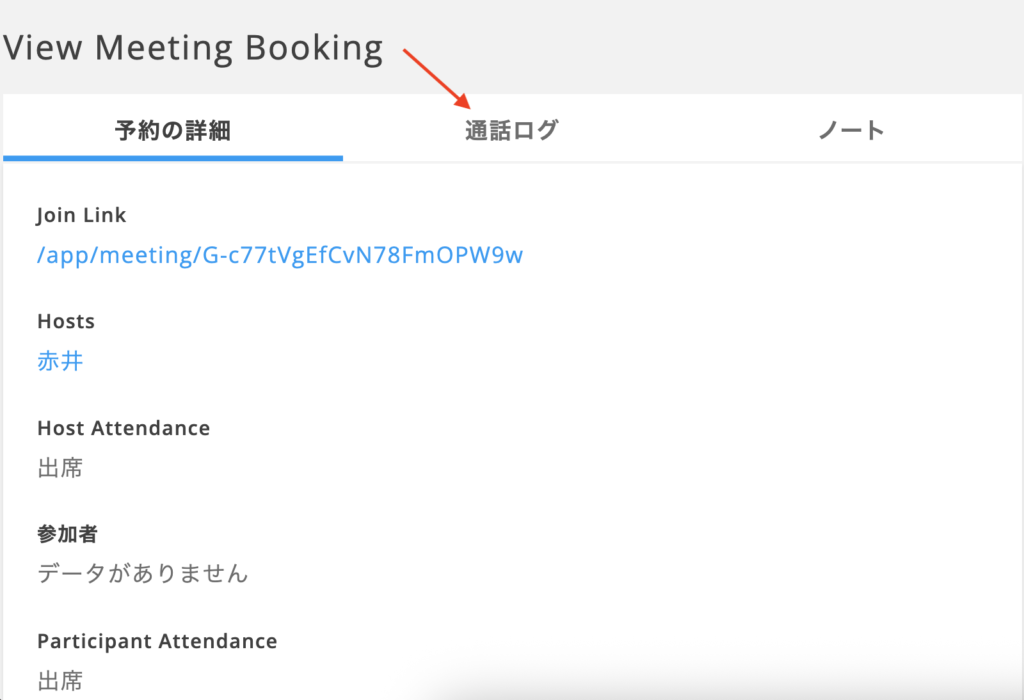Click the Hosts field label
The image size is (1024, 700).
coord(66,321)
